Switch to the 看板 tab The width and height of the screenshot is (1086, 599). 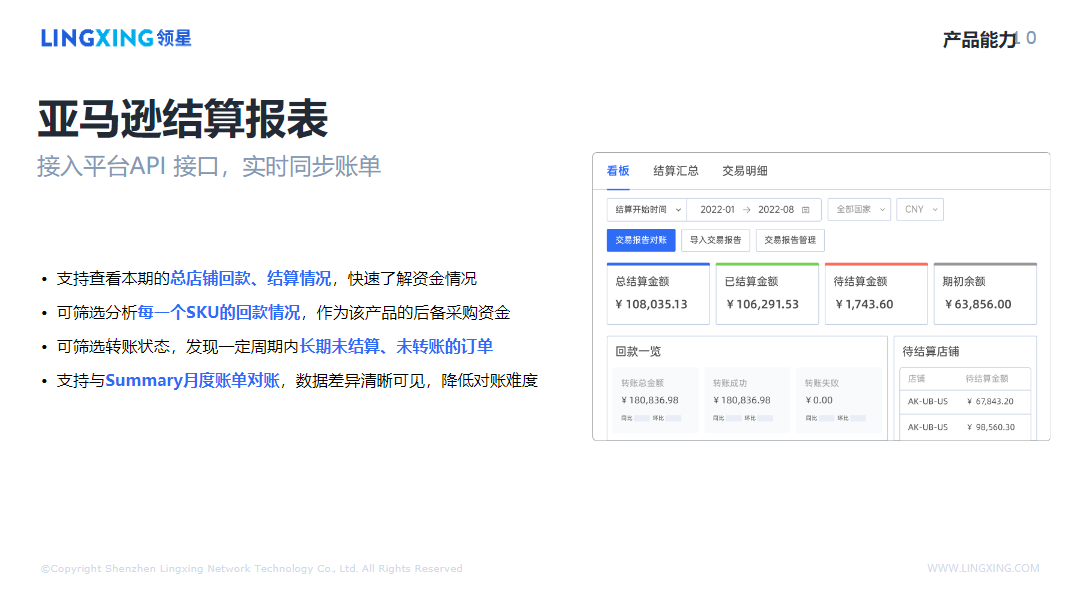(618, 171)
